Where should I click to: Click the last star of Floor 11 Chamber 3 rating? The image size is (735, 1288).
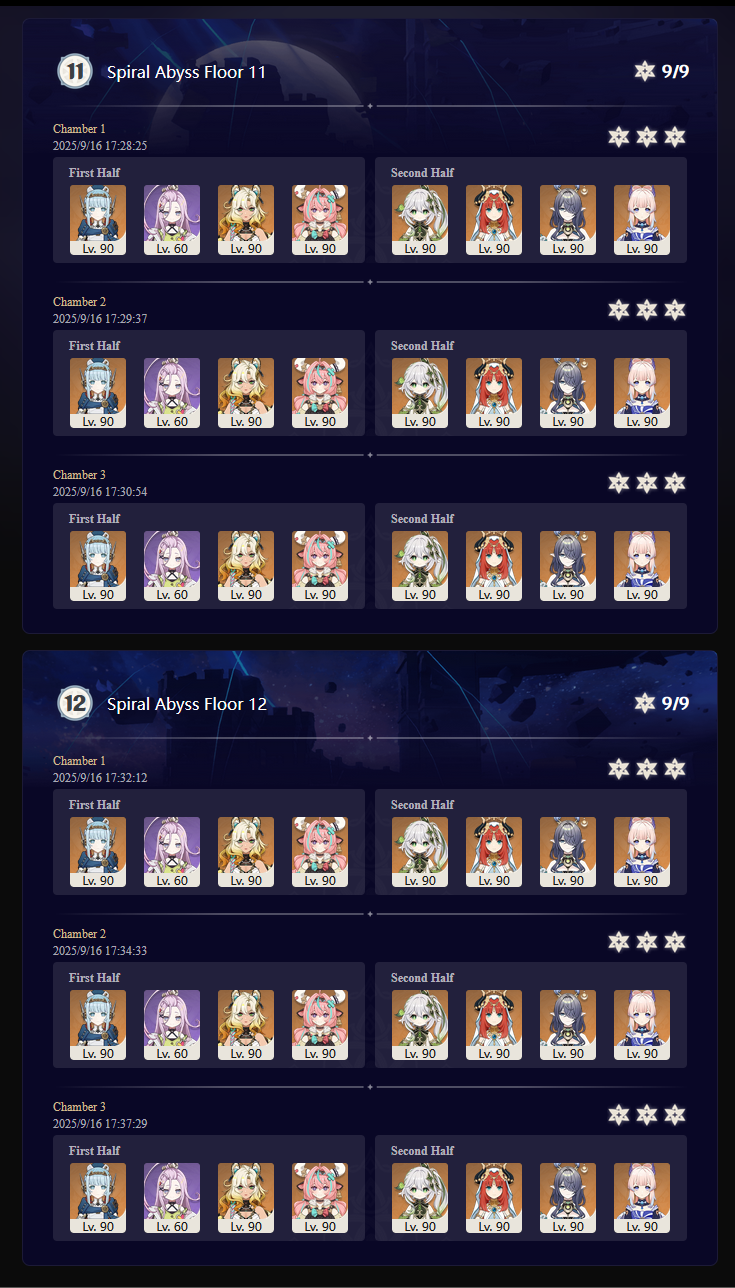point(675,483)
